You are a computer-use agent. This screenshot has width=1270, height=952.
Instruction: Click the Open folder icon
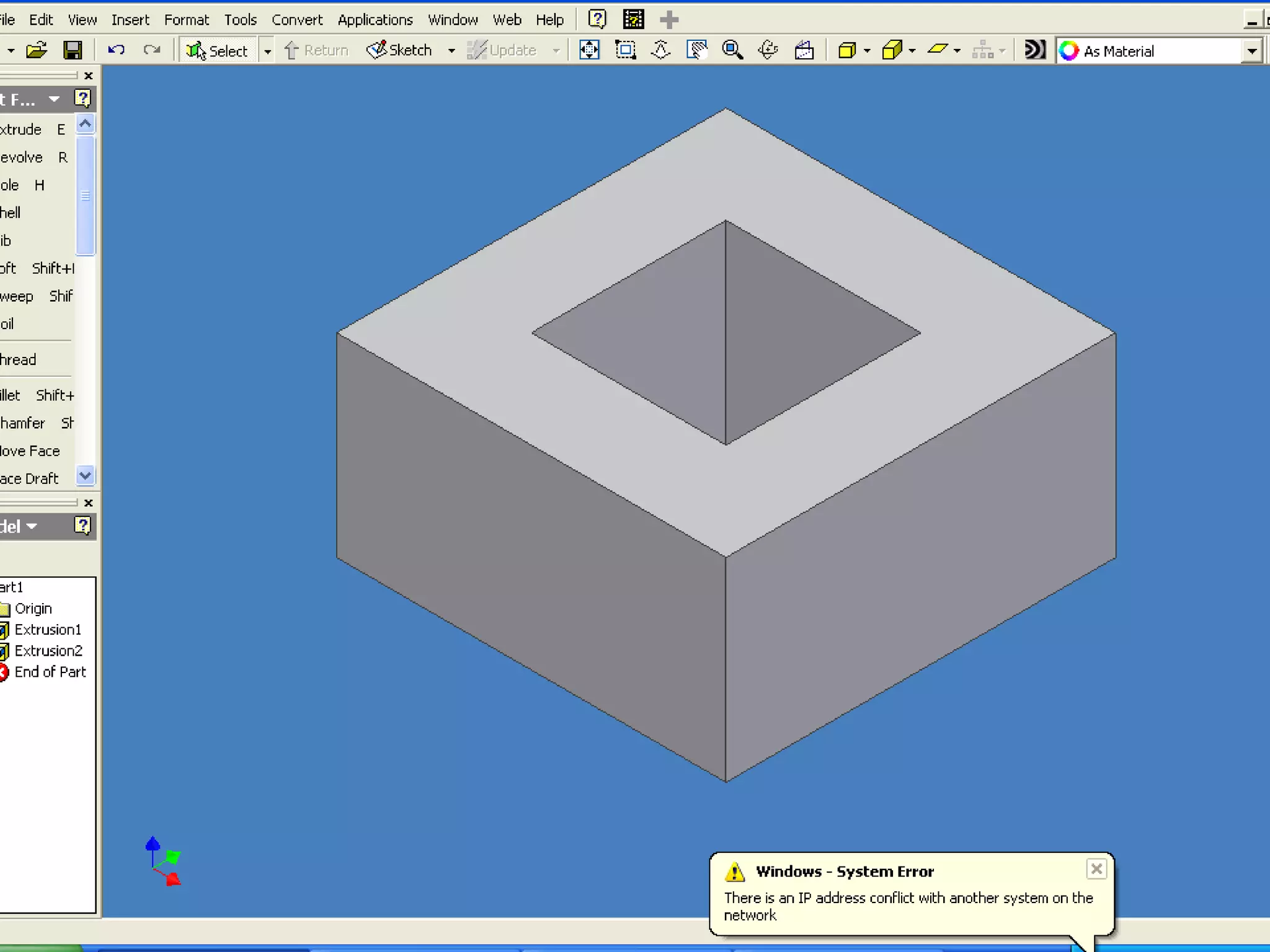point(37,50)
